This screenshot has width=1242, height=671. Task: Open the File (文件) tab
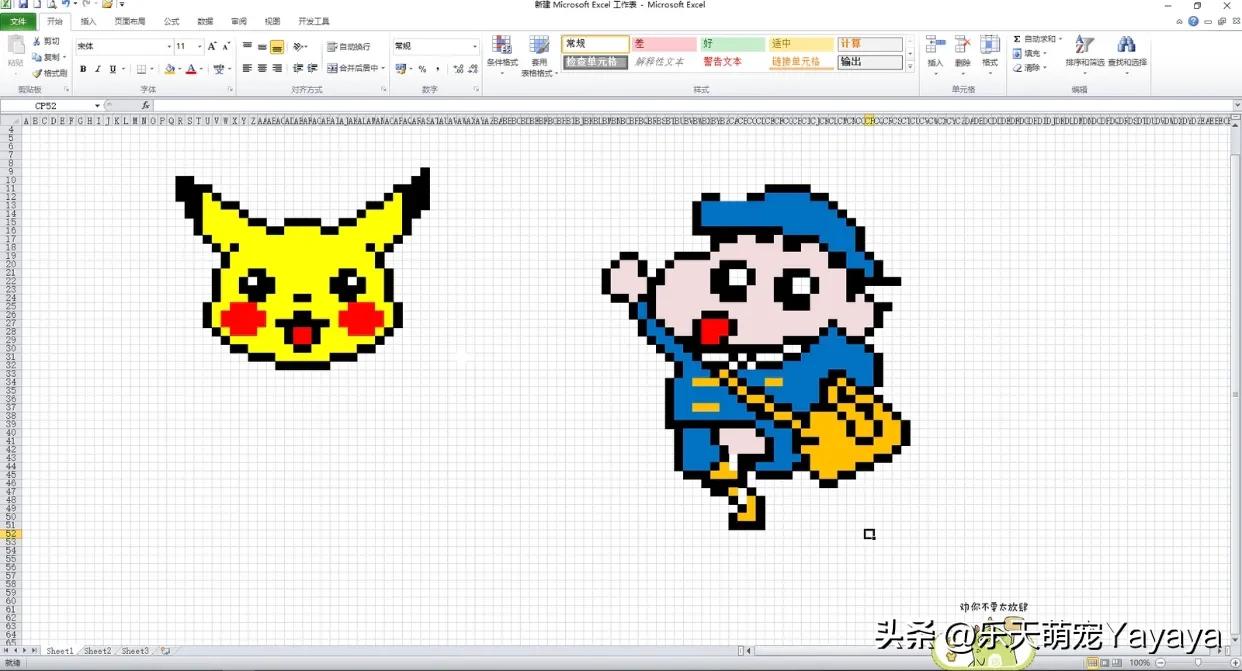(18, 21)
